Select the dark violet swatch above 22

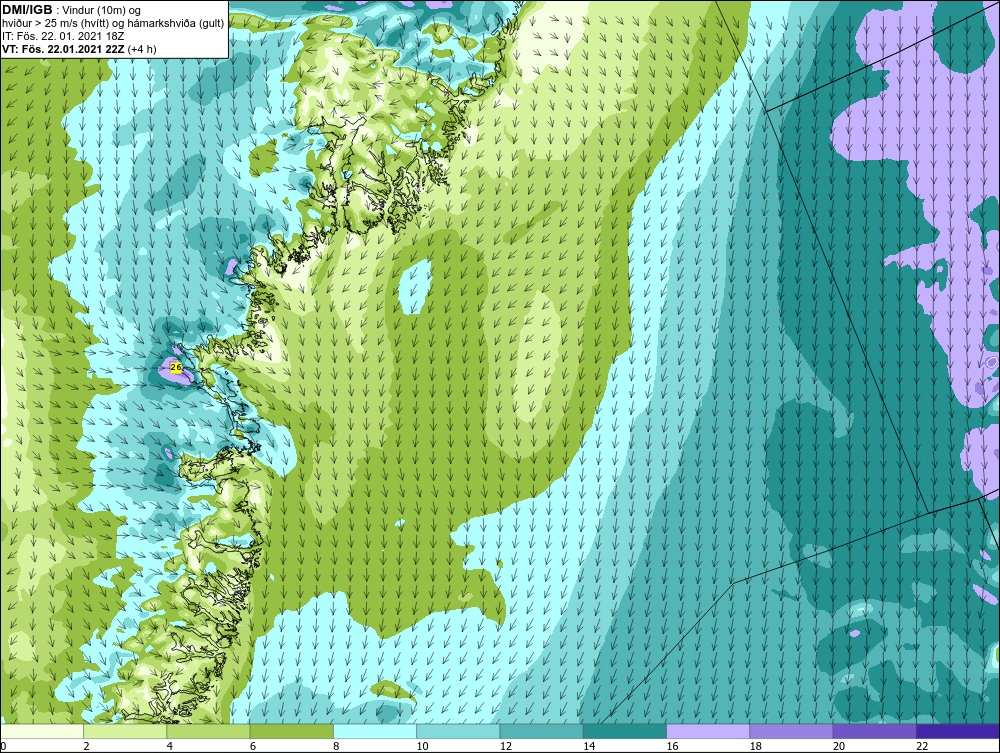click(957, 731)
